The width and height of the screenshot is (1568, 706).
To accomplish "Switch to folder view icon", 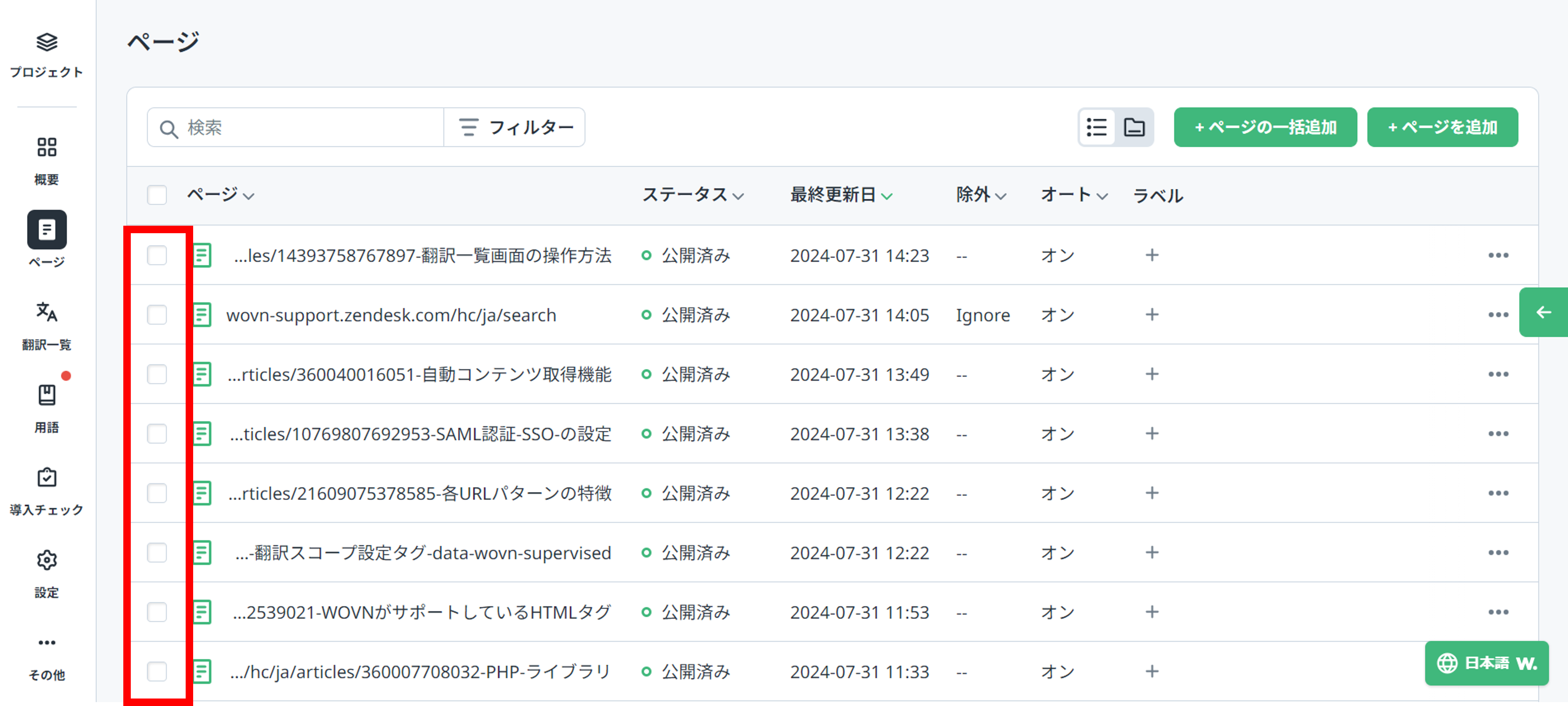I will (x=1134, y=127).
